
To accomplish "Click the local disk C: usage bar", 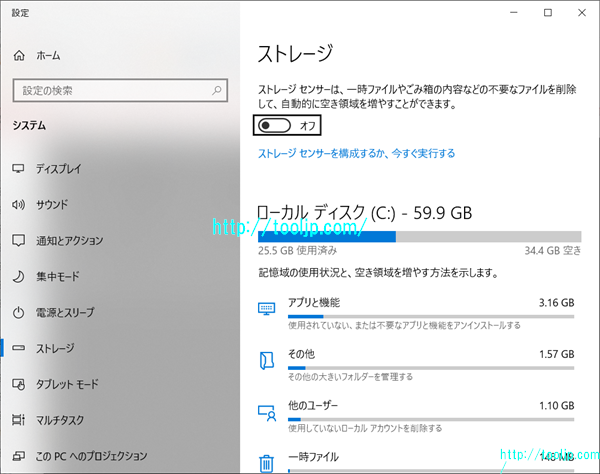I will tap(420, 236).
